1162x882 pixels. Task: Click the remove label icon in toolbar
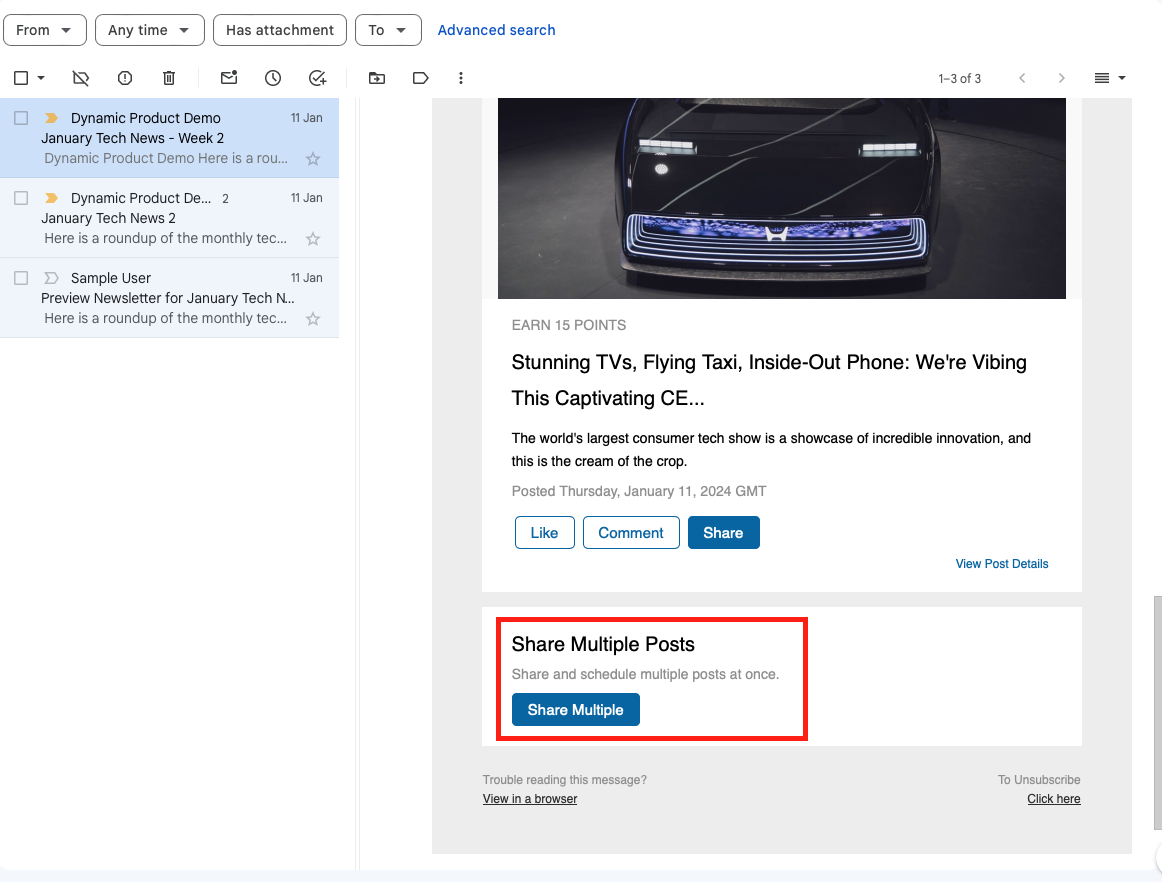pos(80,78)
